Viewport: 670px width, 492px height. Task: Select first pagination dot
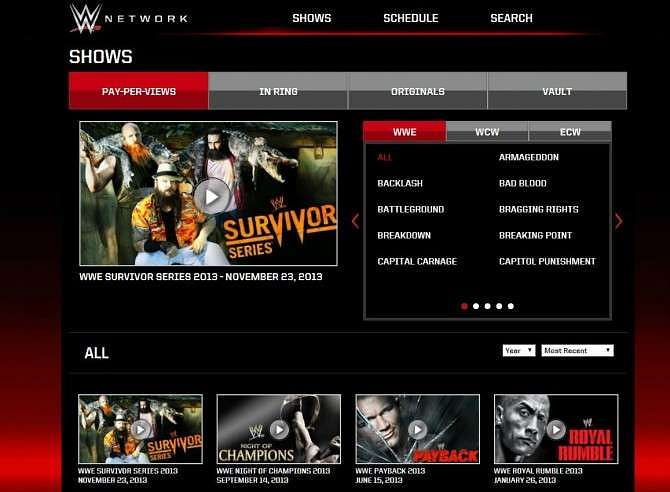(x=464, y=306)
